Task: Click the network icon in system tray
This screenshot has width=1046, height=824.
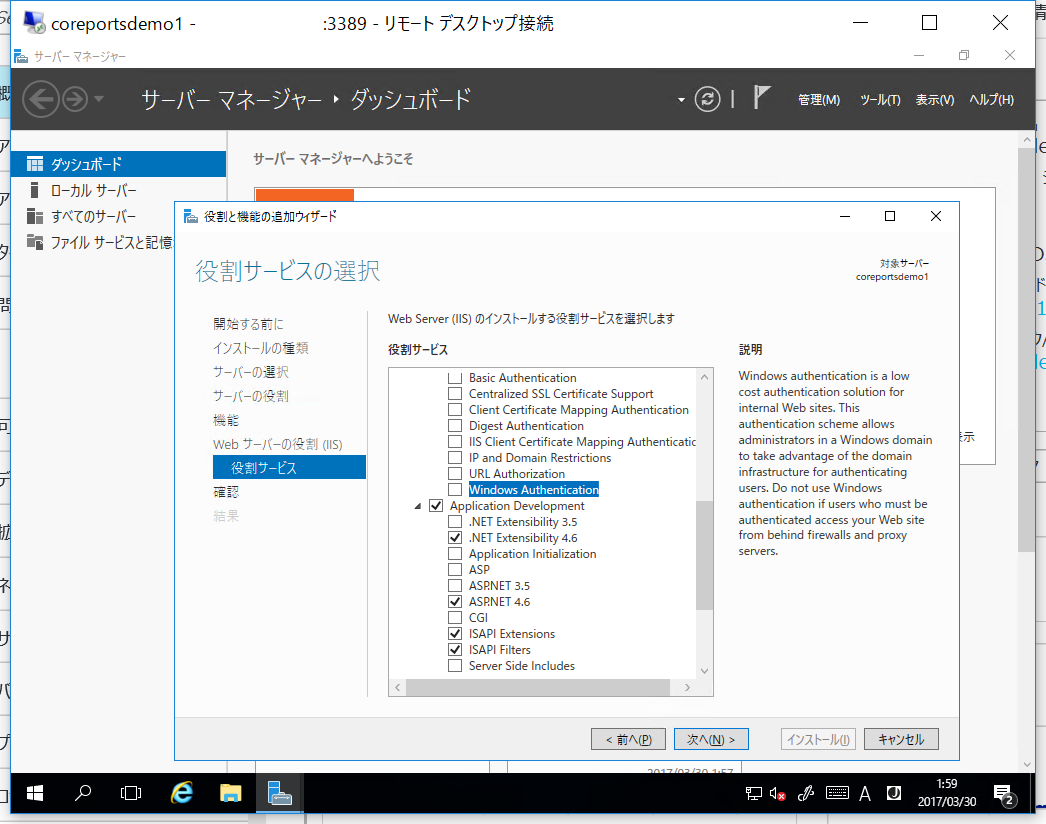Action: click(754, 793)
